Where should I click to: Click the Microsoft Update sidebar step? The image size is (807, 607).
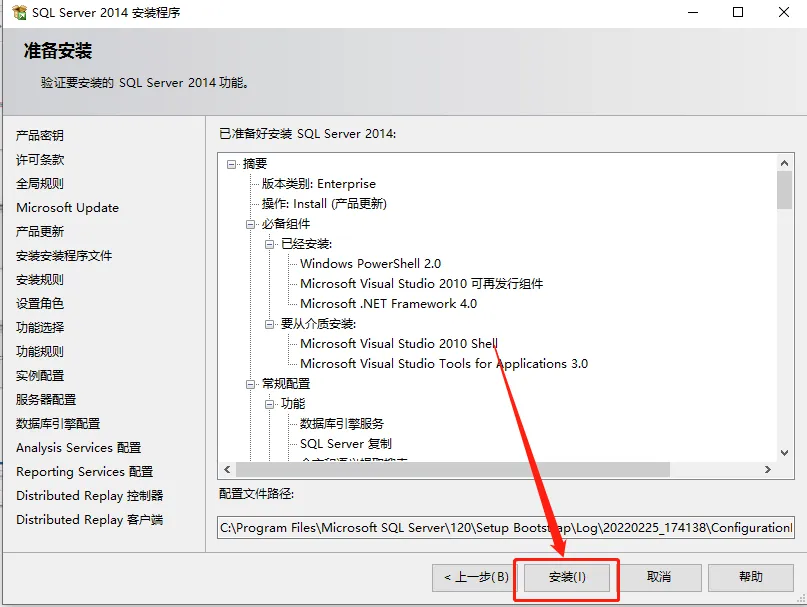click(67, 207)
